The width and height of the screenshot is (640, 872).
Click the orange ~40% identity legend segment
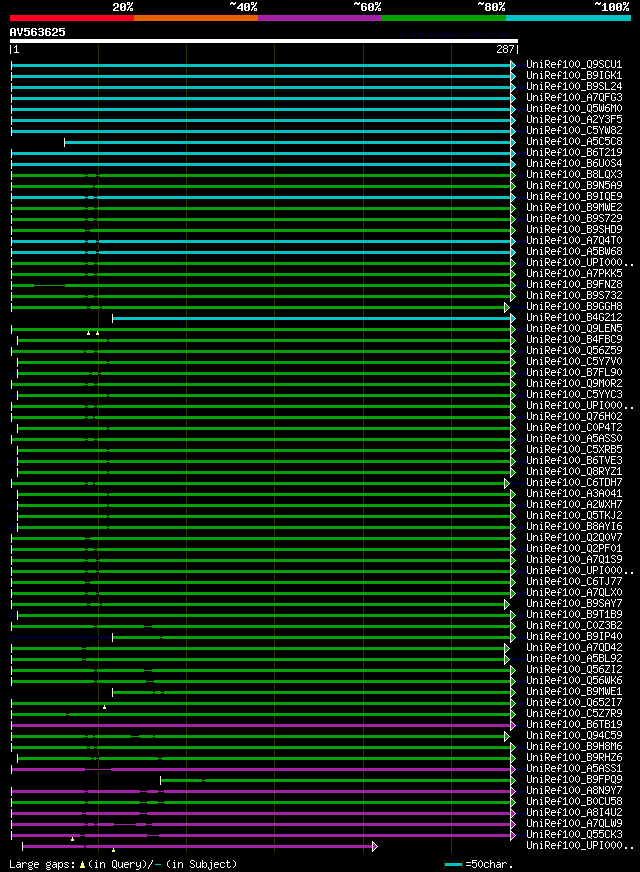coord(196,18)
